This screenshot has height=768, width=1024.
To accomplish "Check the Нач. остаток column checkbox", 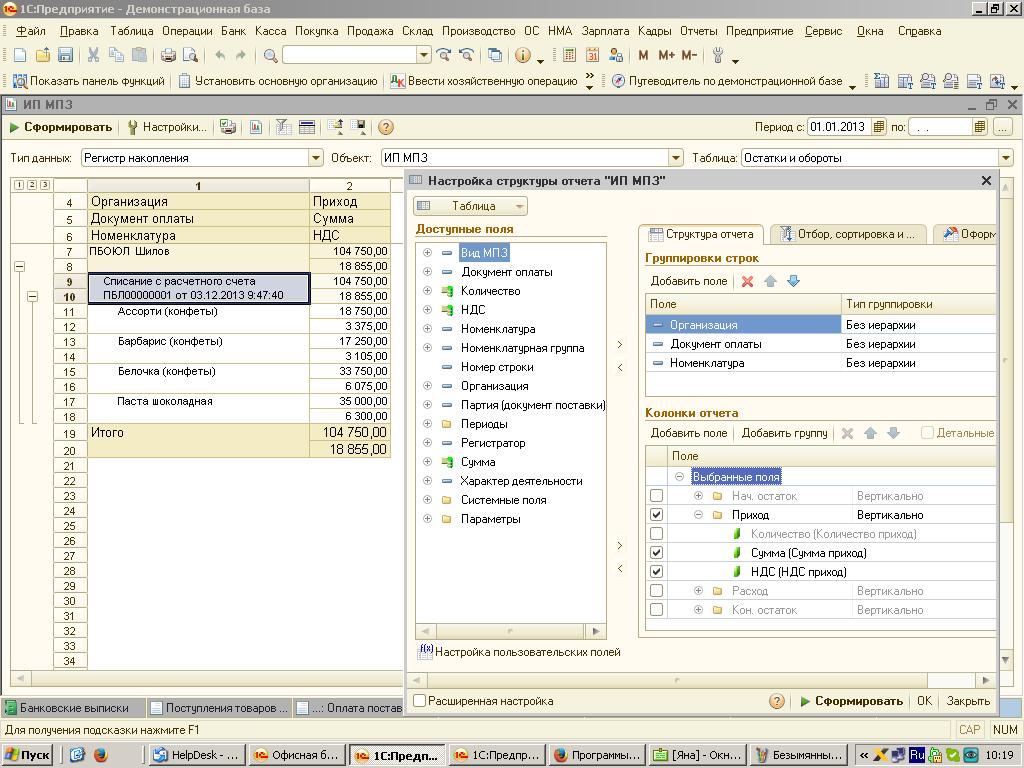I will (x=656, y=496).
